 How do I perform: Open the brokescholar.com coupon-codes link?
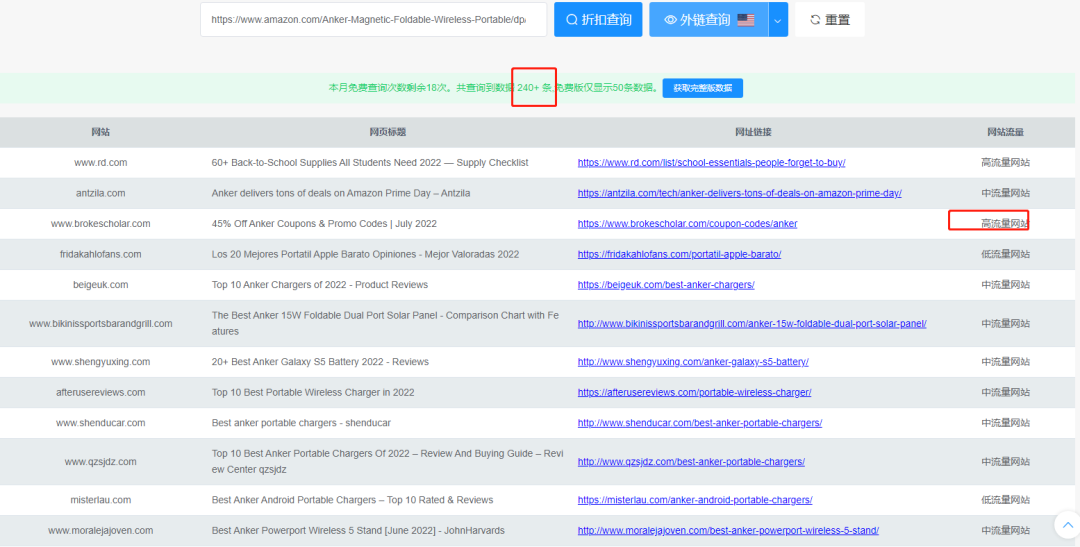pyautogui.click(x=687, y=224)
